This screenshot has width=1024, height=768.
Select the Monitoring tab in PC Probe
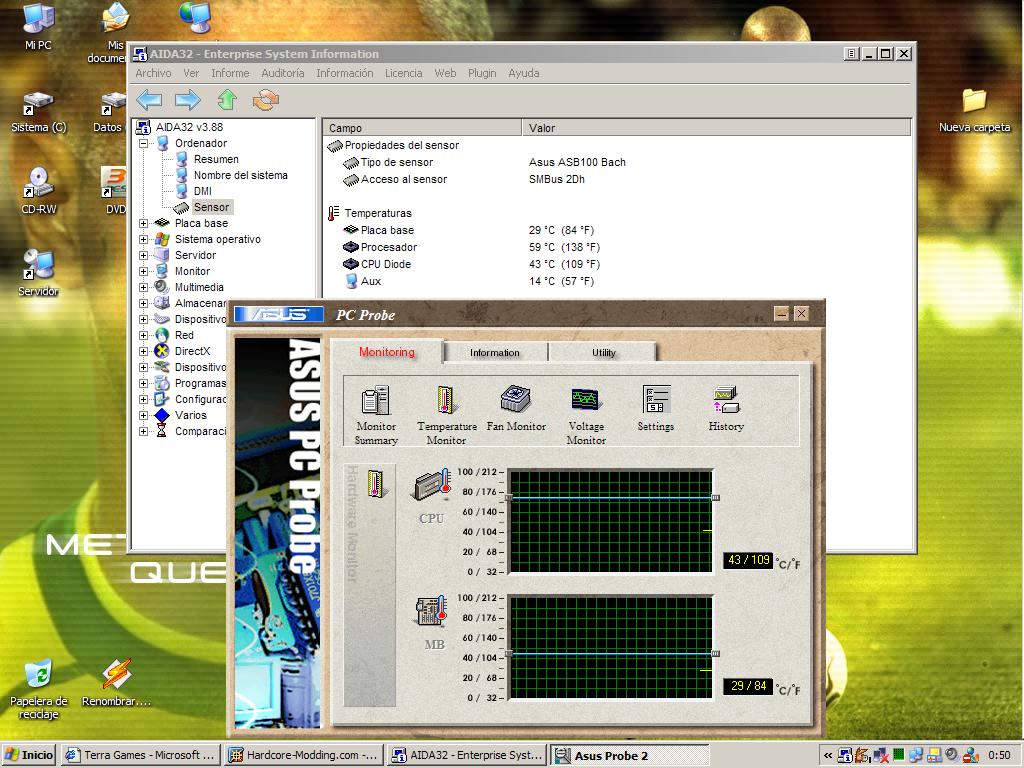(387, 352)
